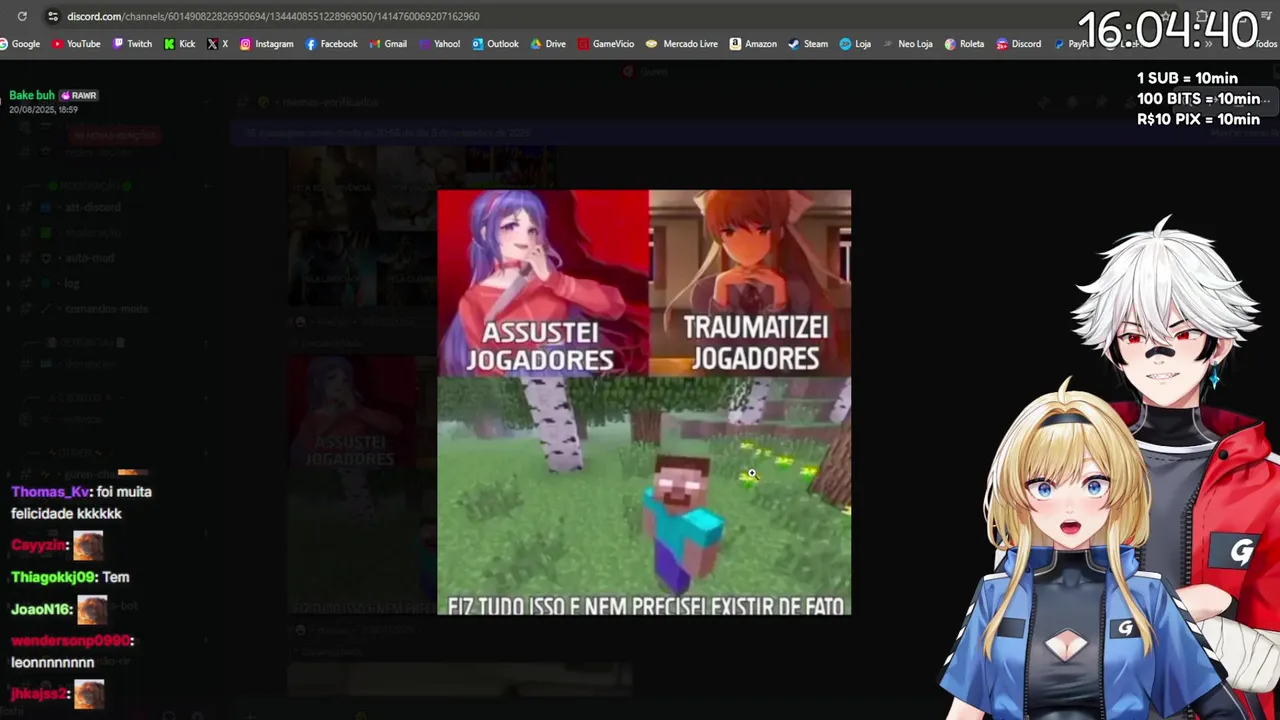This screenshot has height=720, width=1280.
Task: Select the dimmed comandos-mods channel
Action: (106, 309)
